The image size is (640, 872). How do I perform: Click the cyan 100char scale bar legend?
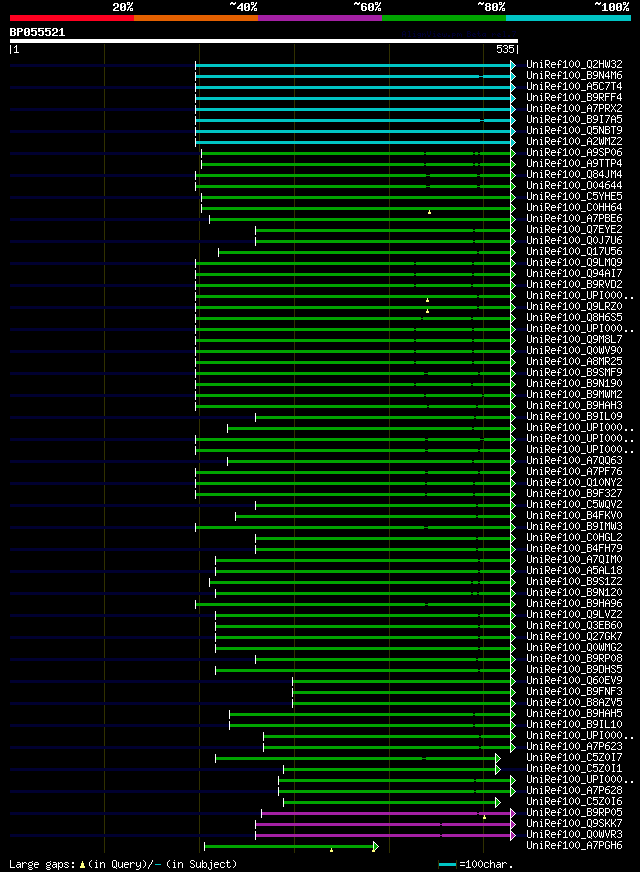coord(447,864)
